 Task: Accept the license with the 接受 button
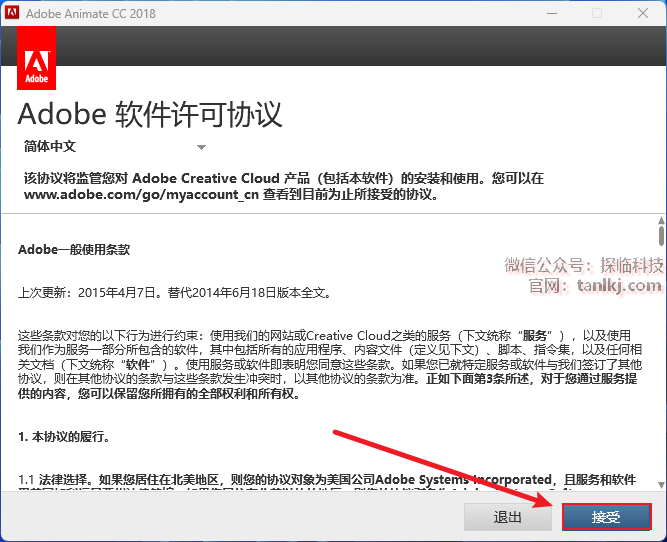pyautogui.click(x=606, y=517)
